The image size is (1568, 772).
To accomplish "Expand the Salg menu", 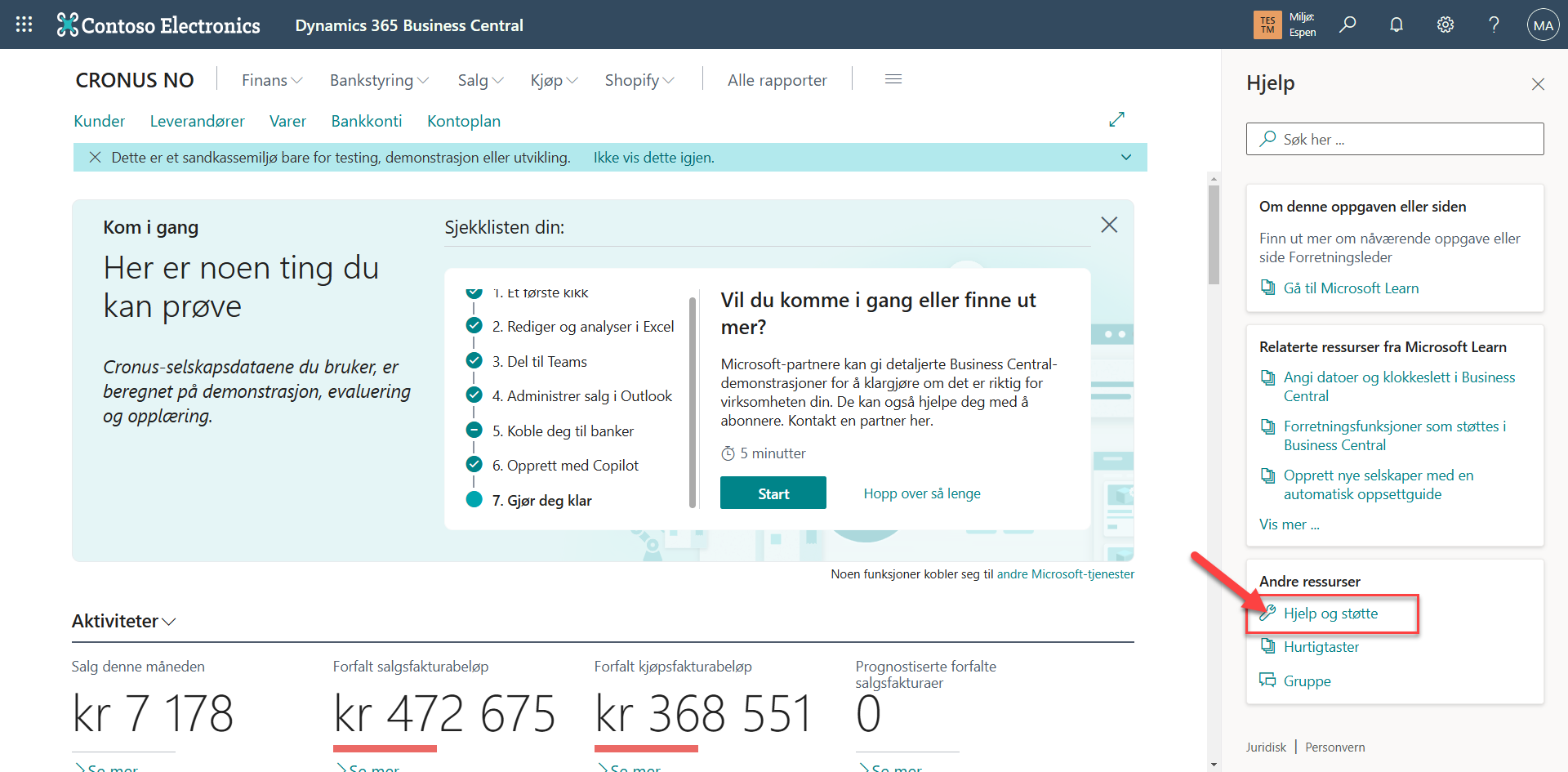I will coord(480,80).
